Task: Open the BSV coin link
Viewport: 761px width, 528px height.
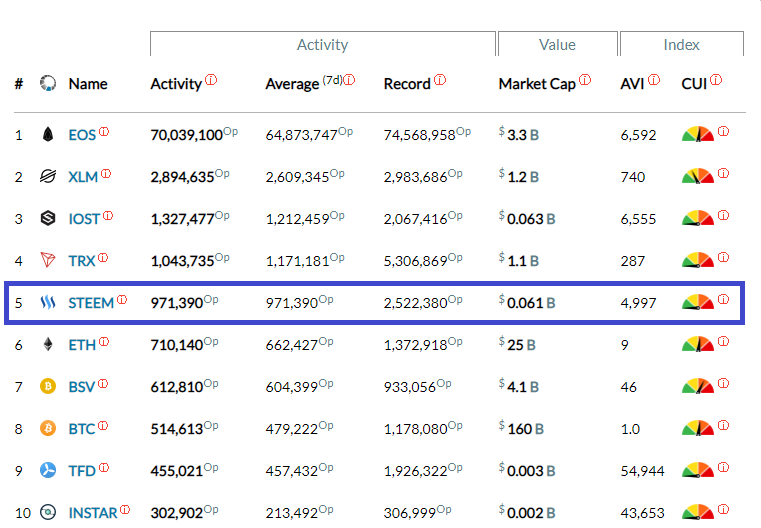Action: pos(82,387)
